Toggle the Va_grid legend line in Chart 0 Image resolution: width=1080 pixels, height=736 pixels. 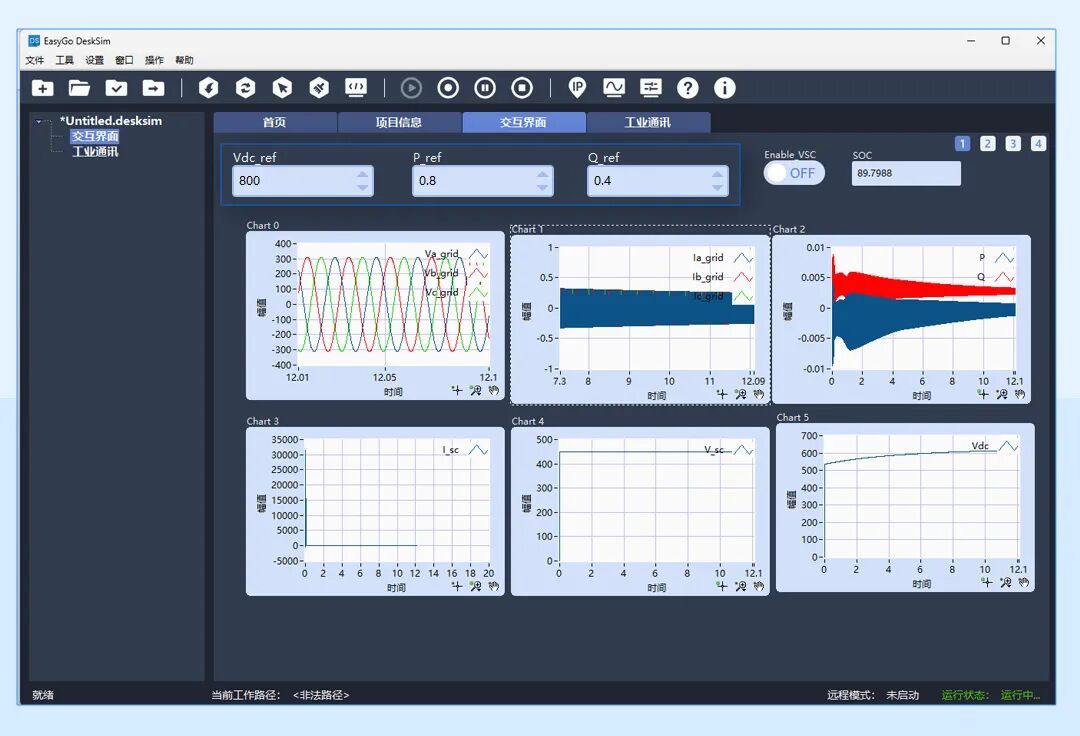point(477,255)
